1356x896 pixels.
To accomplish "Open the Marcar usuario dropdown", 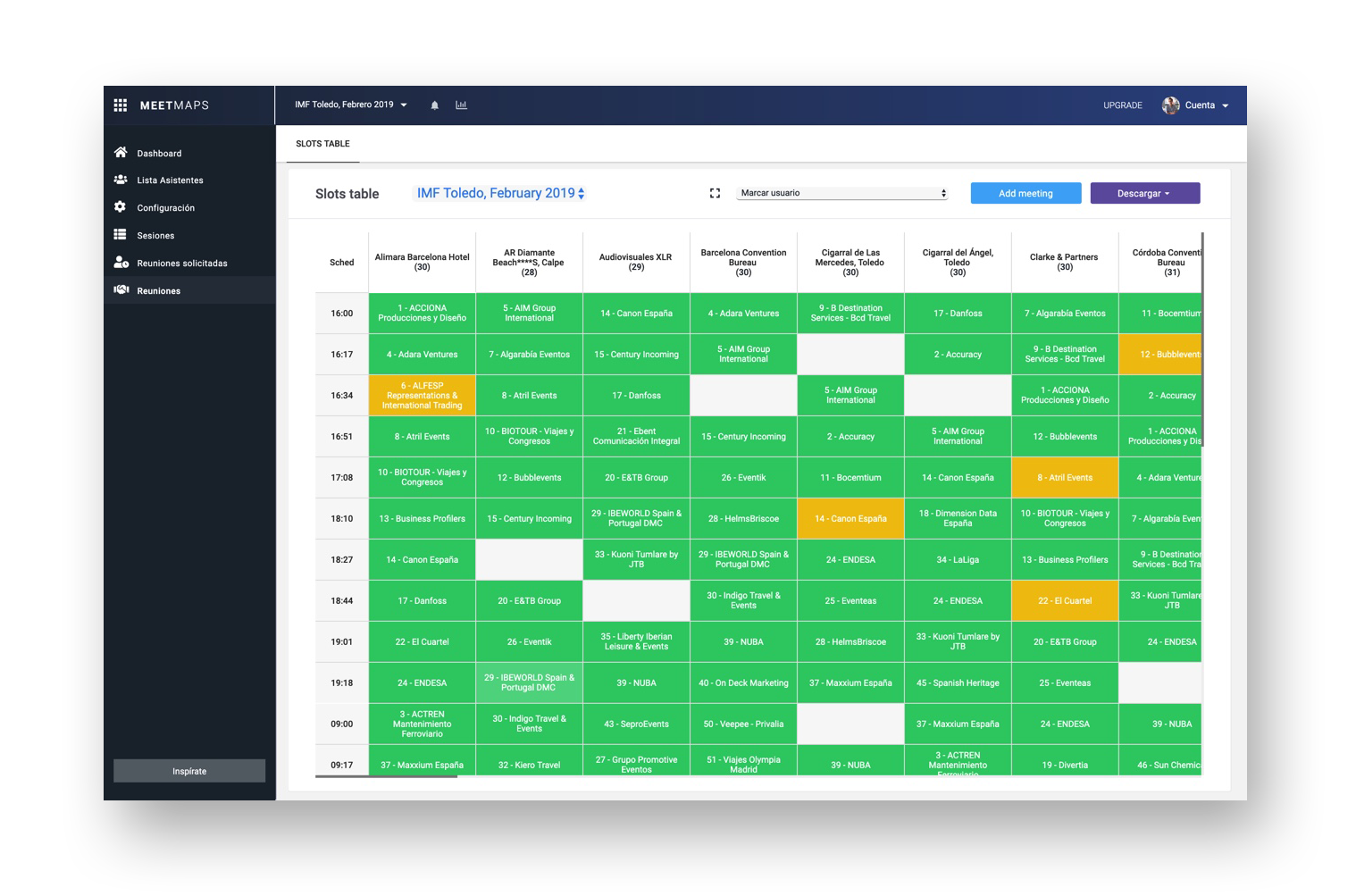I will tap(842, 193).
